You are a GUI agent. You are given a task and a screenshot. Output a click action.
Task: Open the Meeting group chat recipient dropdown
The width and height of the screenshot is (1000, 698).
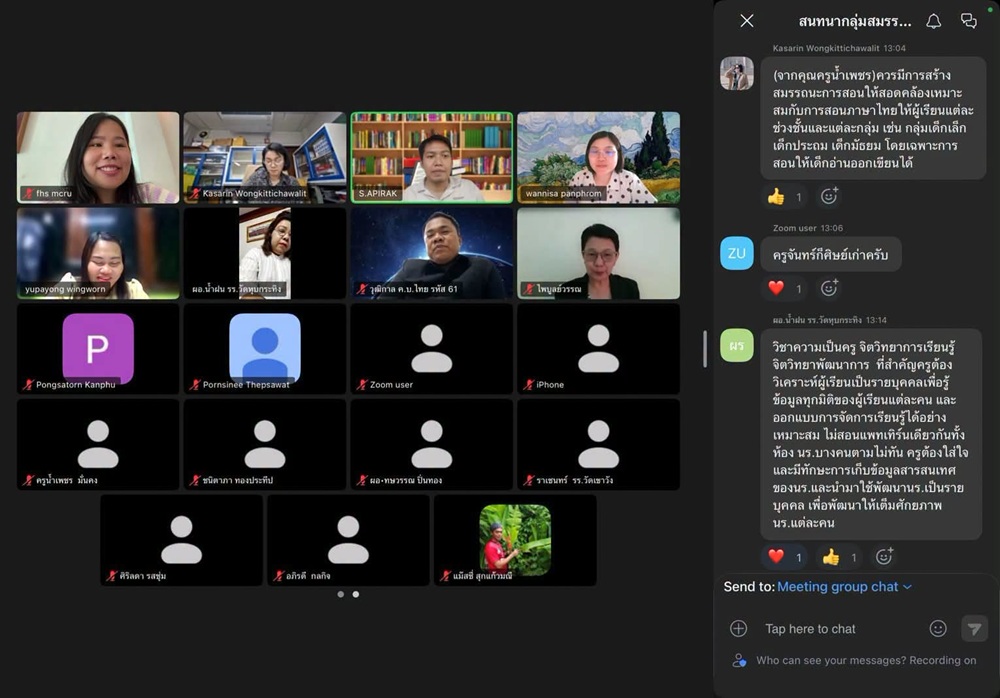click(844, 586)
